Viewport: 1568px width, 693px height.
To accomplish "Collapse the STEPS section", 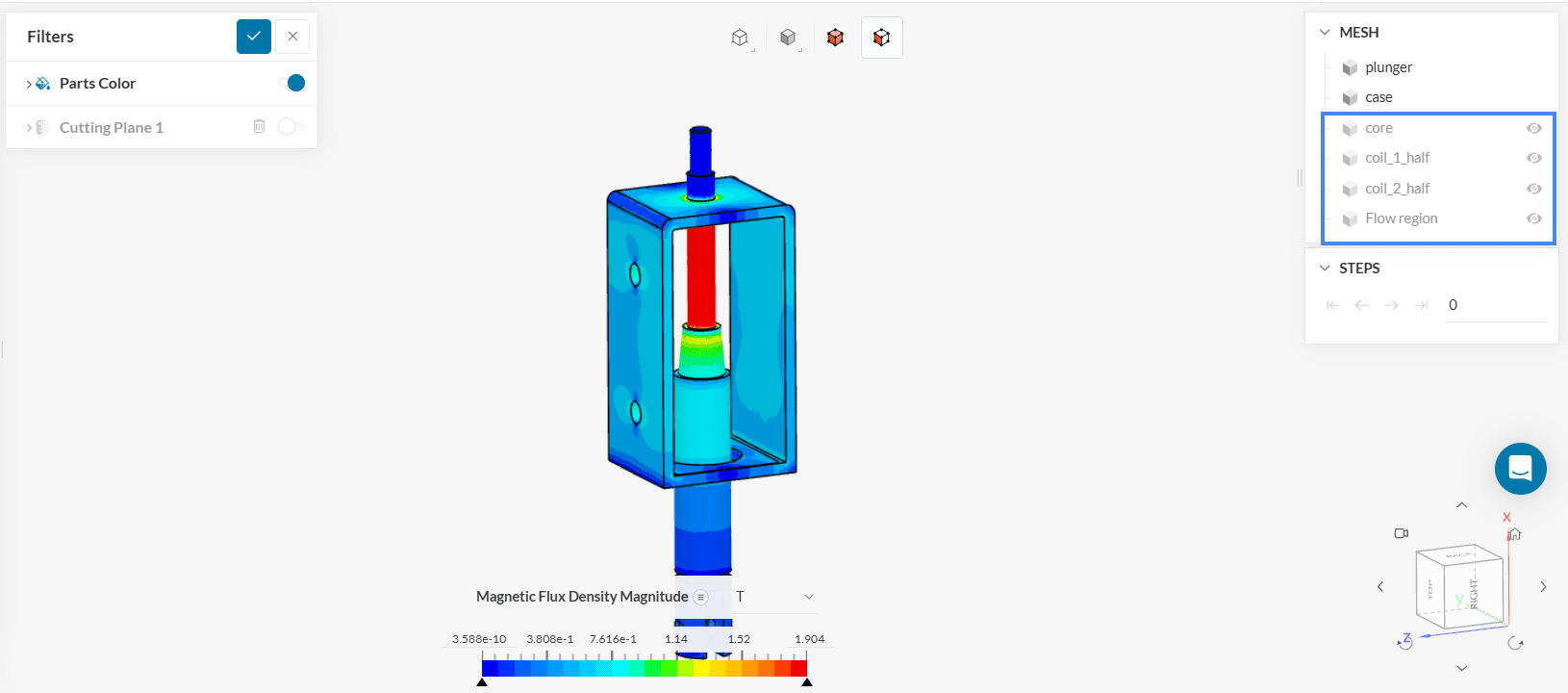I will point(1325,269).
